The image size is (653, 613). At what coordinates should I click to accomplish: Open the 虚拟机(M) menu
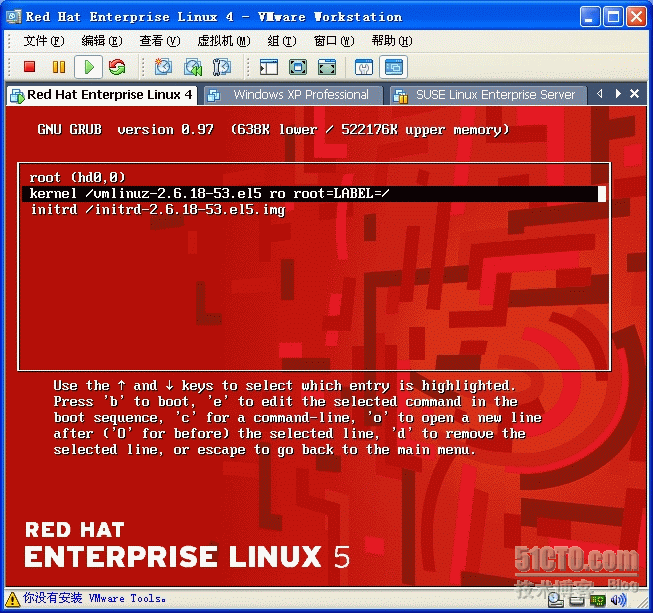(224, 41)
